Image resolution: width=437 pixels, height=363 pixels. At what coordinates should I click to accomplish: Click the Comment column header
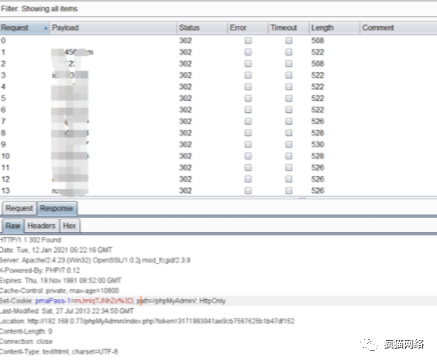click(398, 28)
